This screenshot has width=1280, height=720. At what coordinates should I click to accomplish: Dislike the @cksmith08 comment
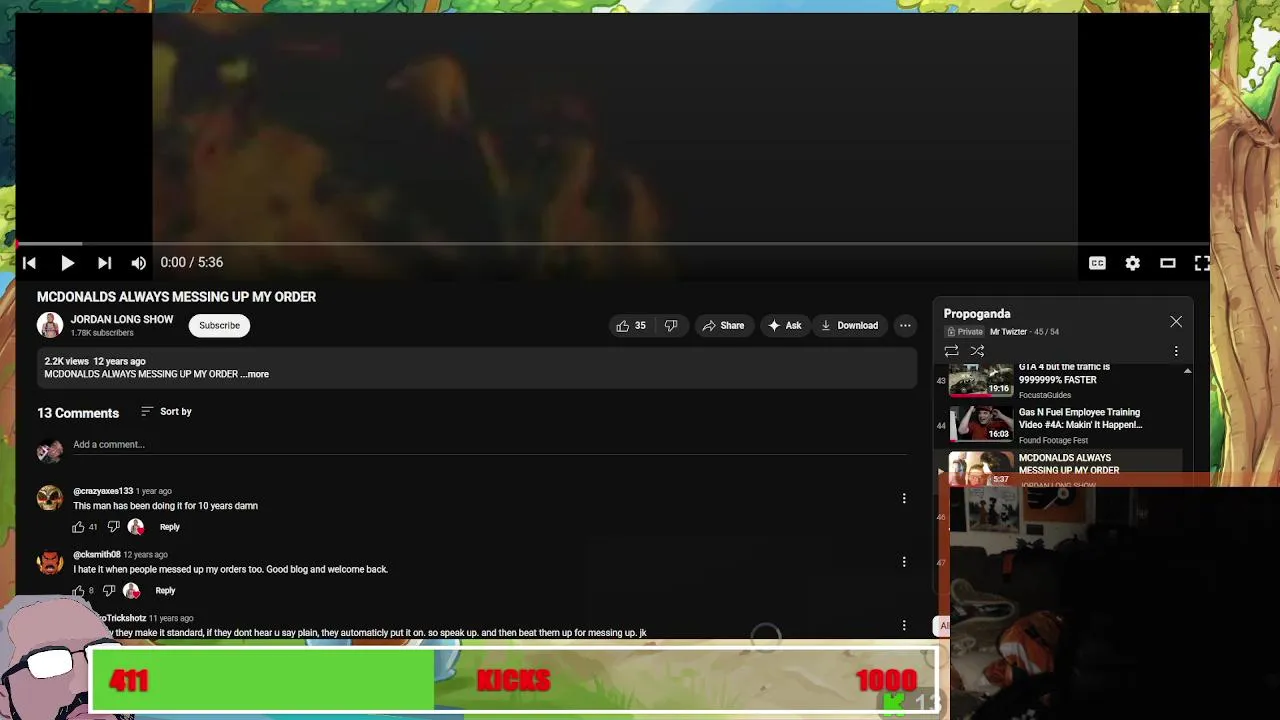coord(109,591)
